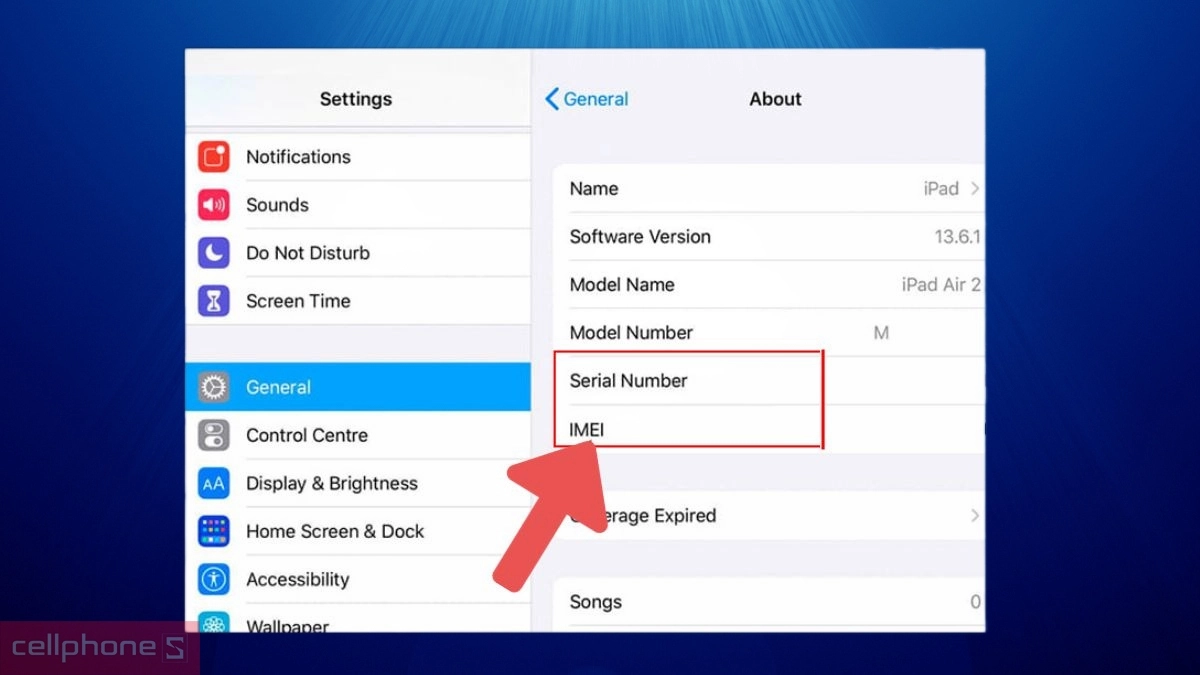Expand the Name row chevron
The width and height of the screenshot is (1200, 675).
[x=974, y=188]
